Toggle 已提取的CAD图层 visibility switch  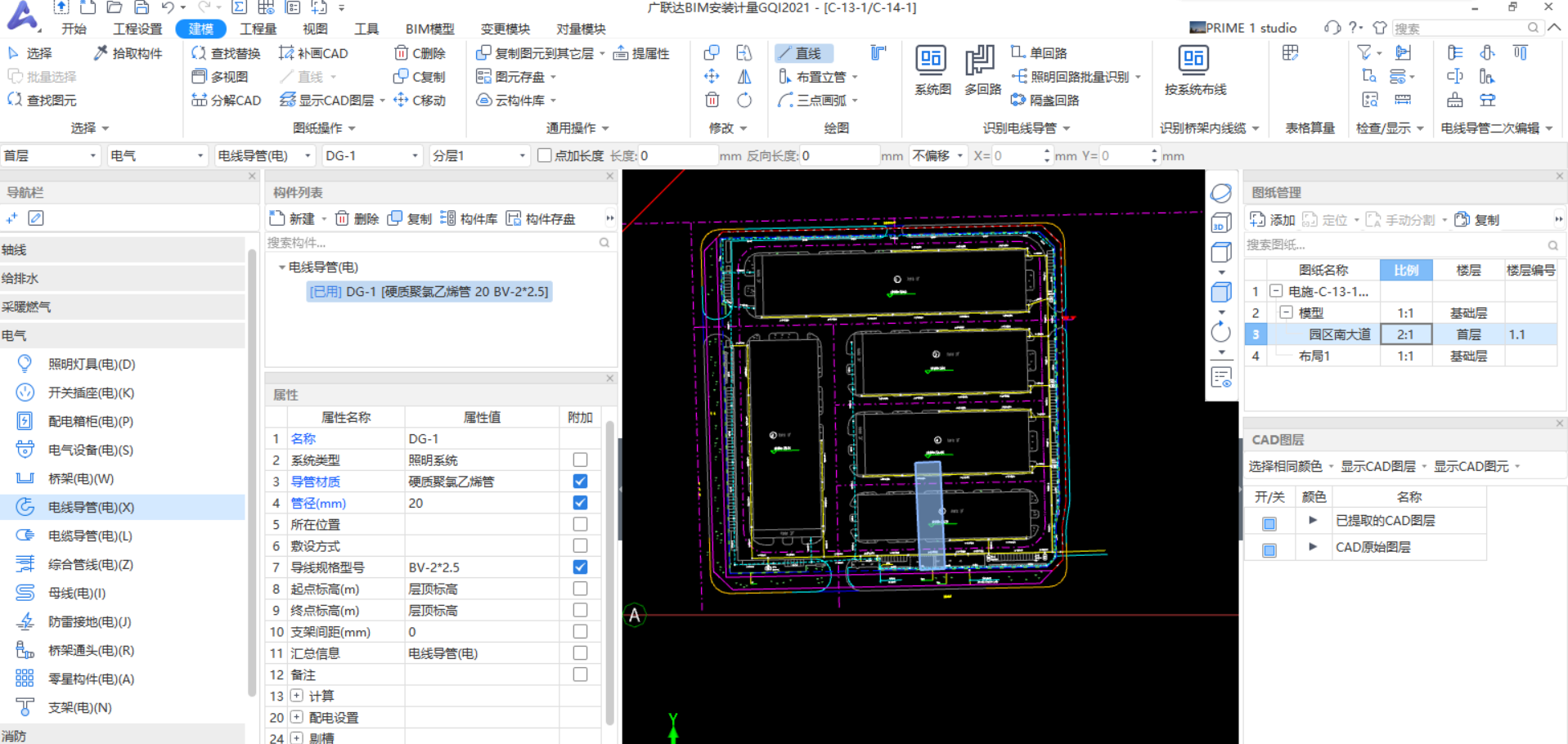1269,523
